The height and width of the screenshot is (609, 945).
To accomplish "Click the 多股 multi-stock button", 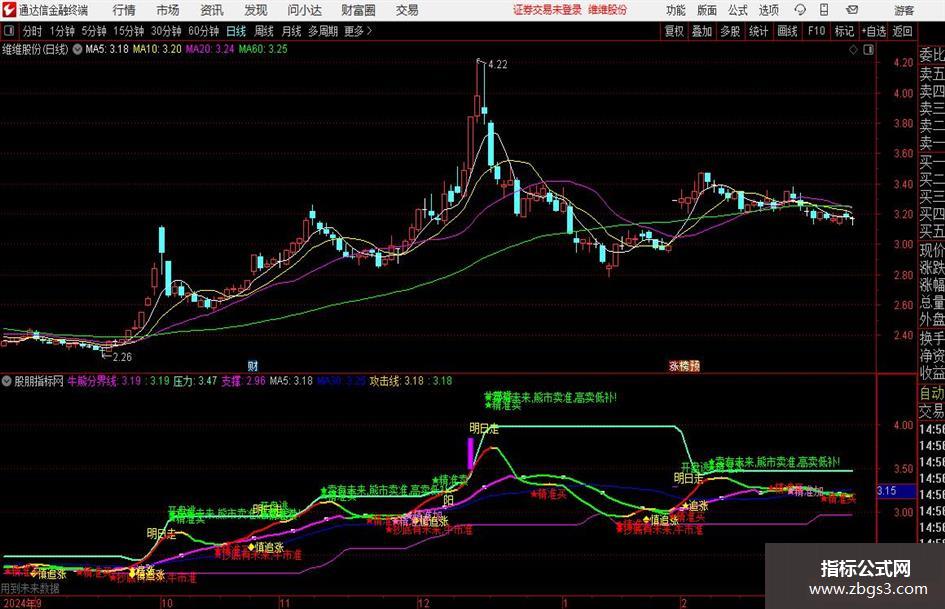I will 730,31.
